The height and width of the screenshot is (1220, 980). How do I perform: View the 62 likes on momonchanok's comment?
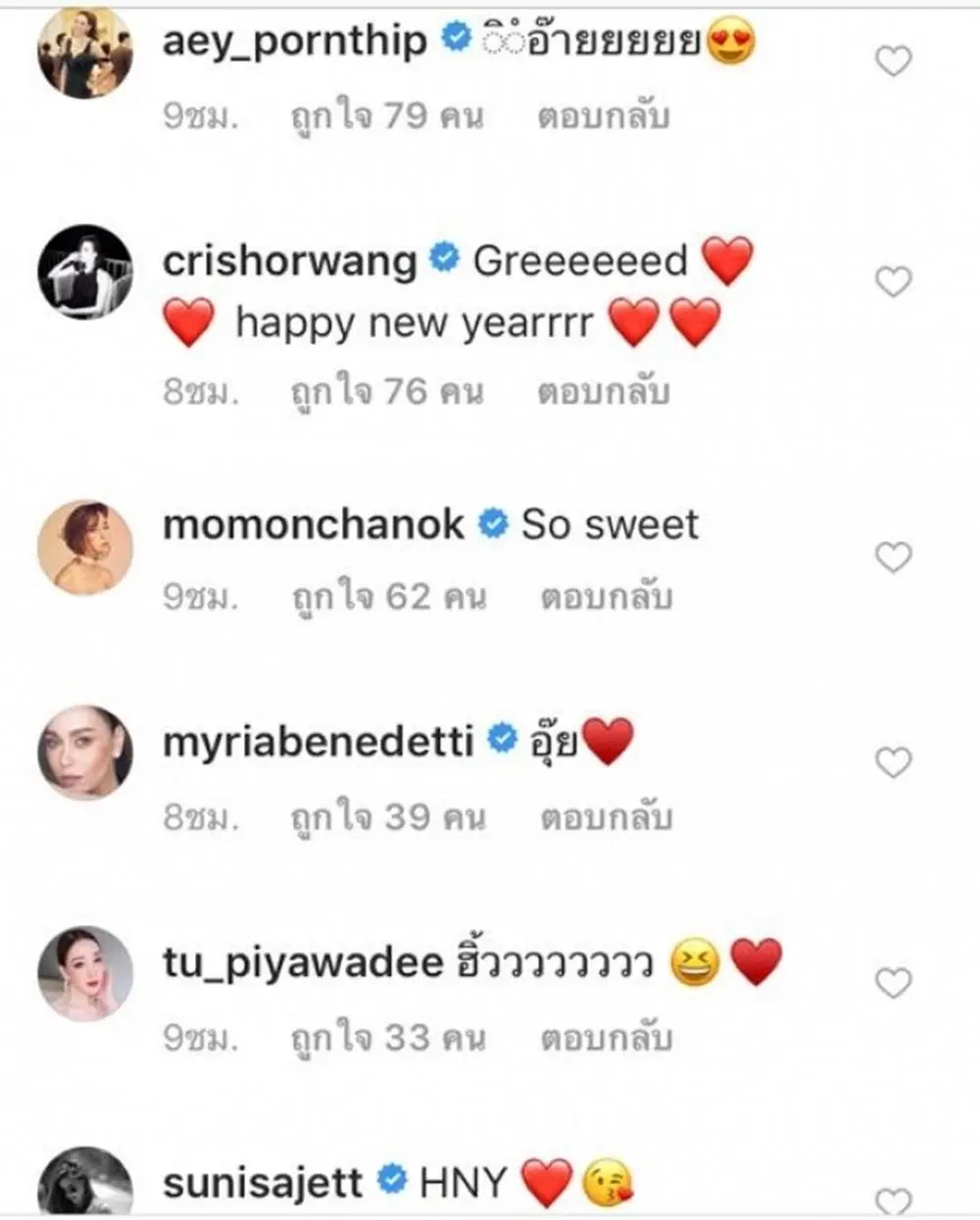pos(389,597)
